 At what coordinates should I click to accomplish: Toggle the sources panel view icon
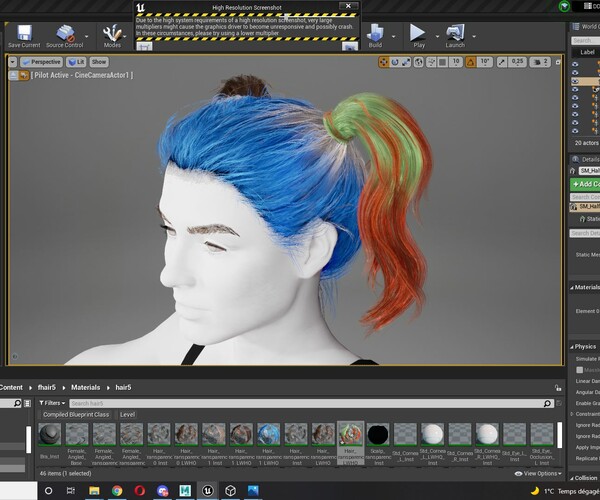(x=28, y=403)
